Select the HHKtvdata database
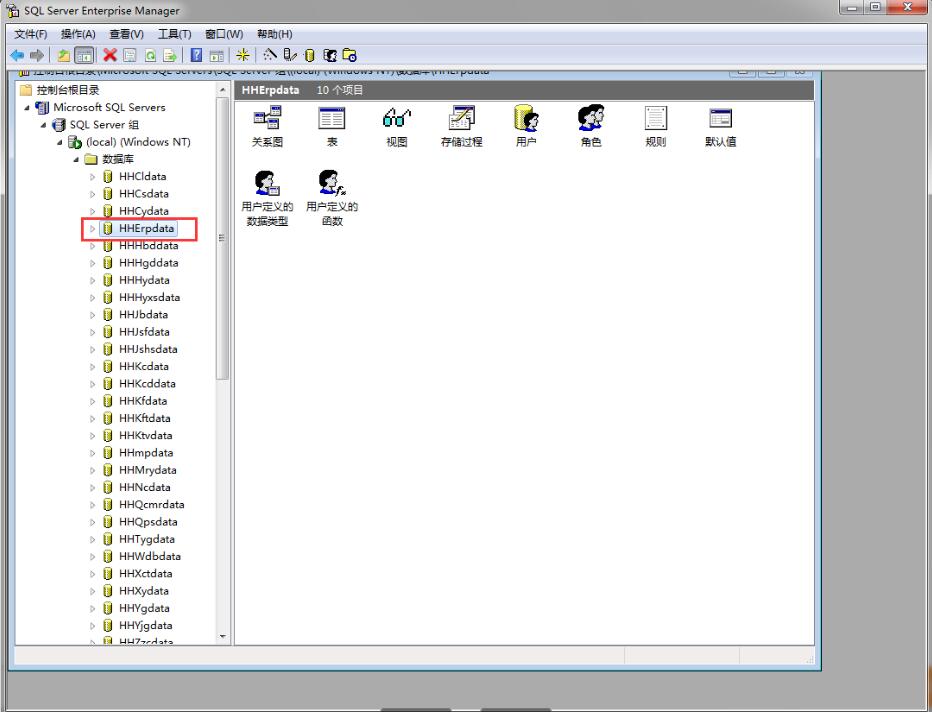 [146, 436]
